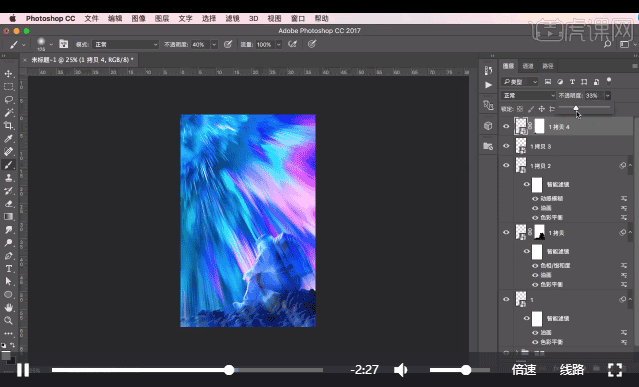Select the Move tool

(8, 74)
